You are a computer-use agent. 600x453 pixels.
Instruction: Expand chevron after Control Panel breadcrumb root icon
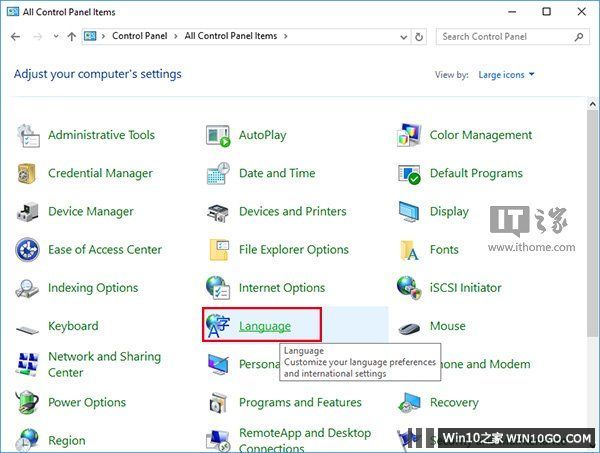(x=103, y=36)
